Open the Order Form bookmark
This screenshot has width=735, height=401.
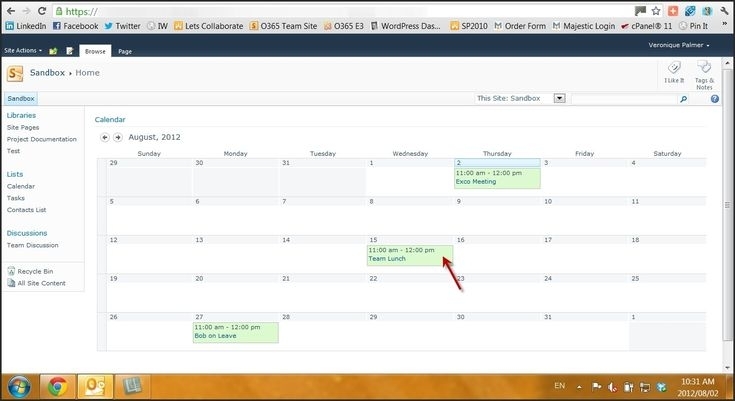[520, 26]
